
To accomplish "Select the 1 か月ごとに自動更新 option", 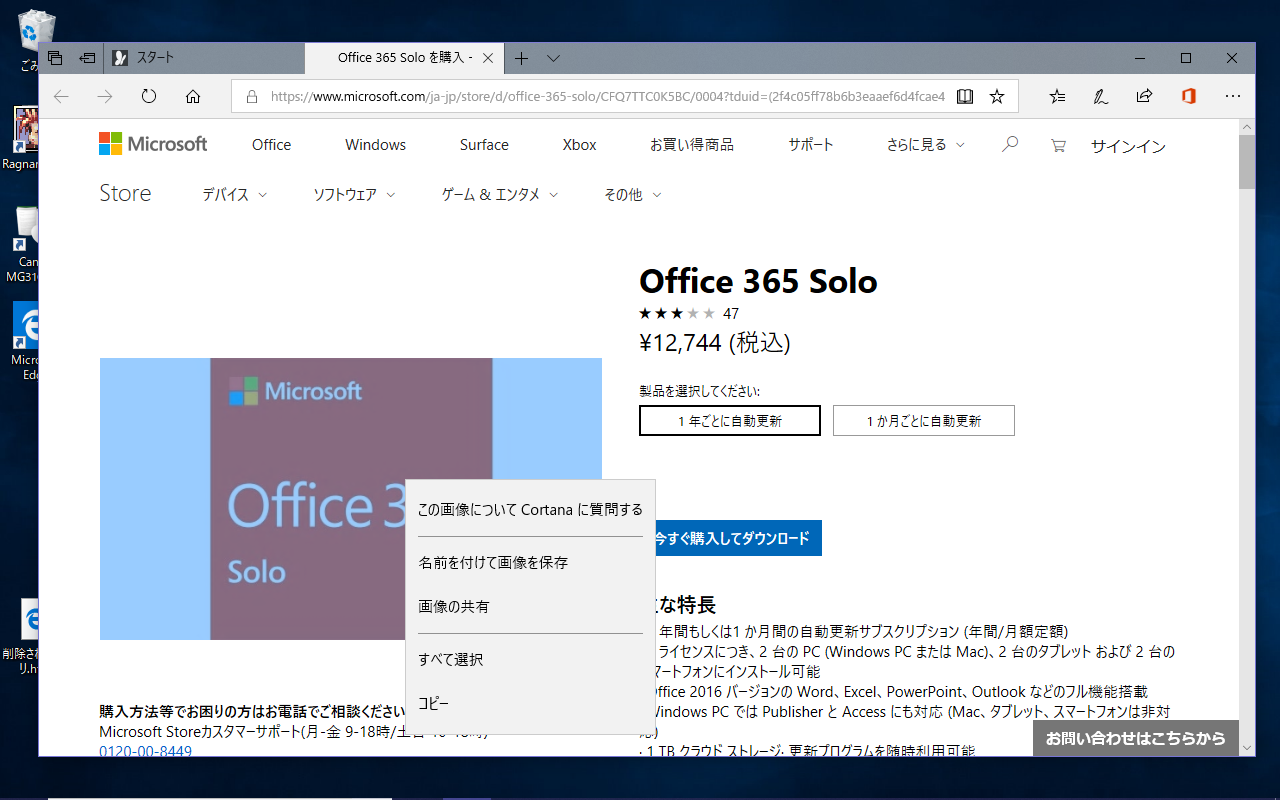I will 924,421.
